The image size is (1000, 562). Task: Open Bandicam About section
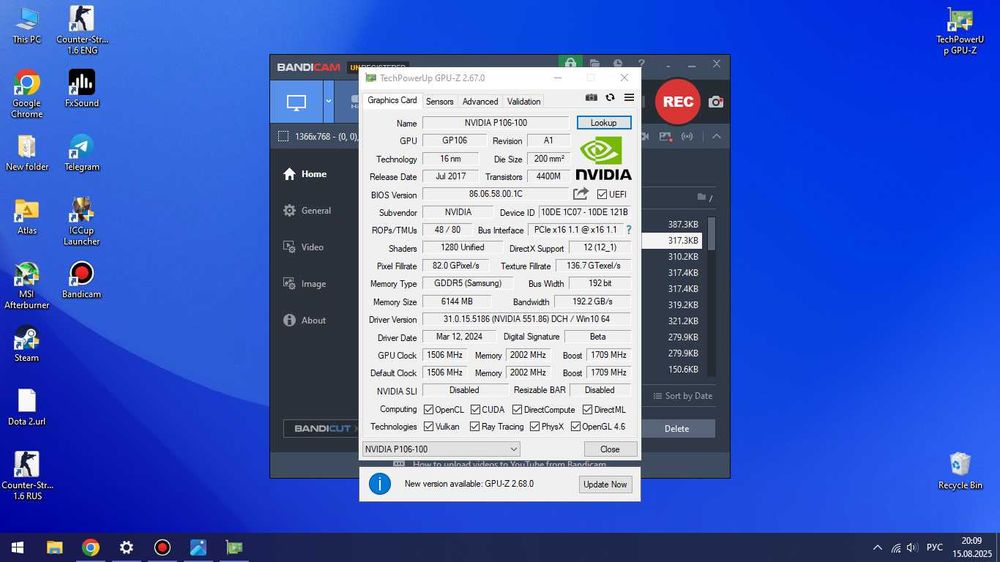[x=305, y=320]
